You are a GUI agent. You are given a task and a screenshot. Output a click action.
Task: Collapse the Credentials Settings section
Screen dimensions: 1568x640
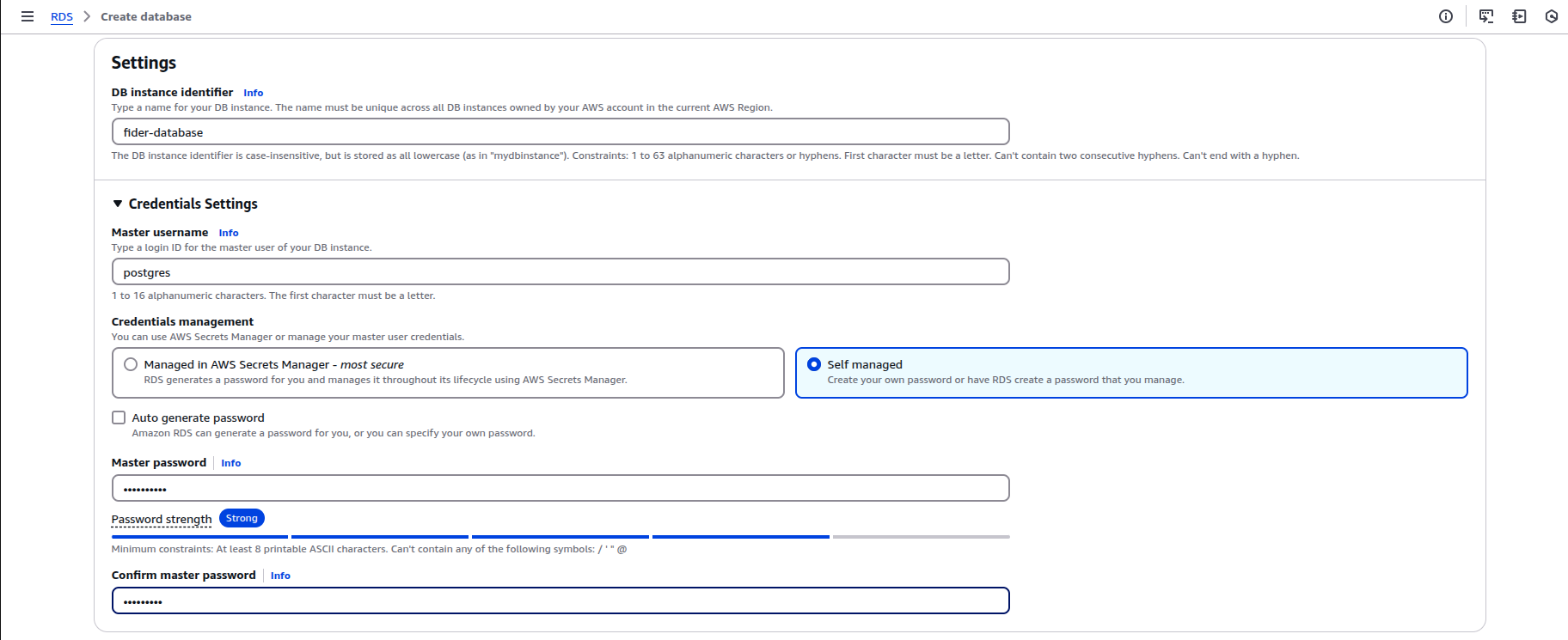[118, 204]
